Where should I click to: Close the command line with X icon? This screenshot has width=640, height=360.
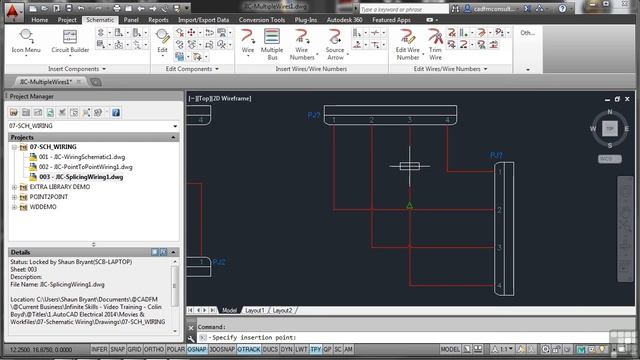pyautogui.click(x=191, y=328)
